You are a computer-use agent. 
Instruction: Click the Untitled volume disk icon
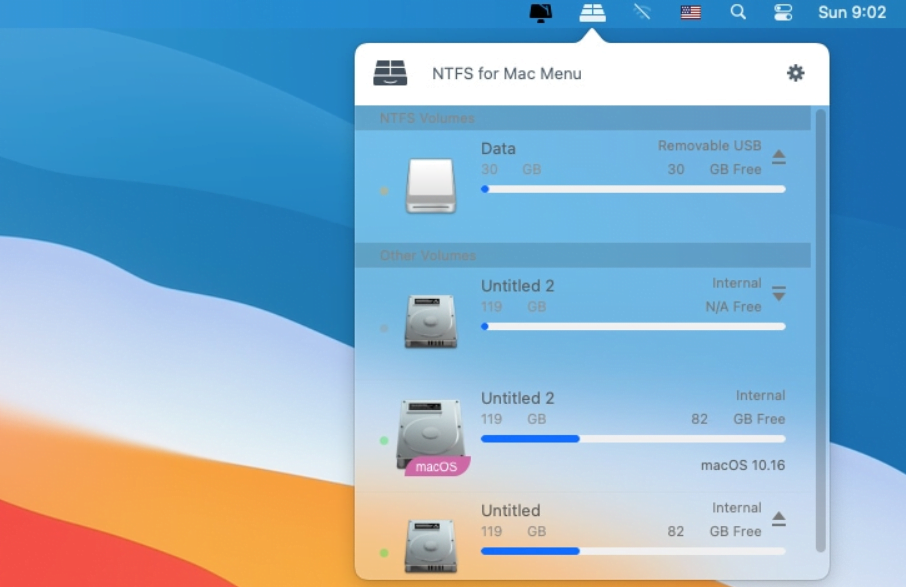point(431,546)
